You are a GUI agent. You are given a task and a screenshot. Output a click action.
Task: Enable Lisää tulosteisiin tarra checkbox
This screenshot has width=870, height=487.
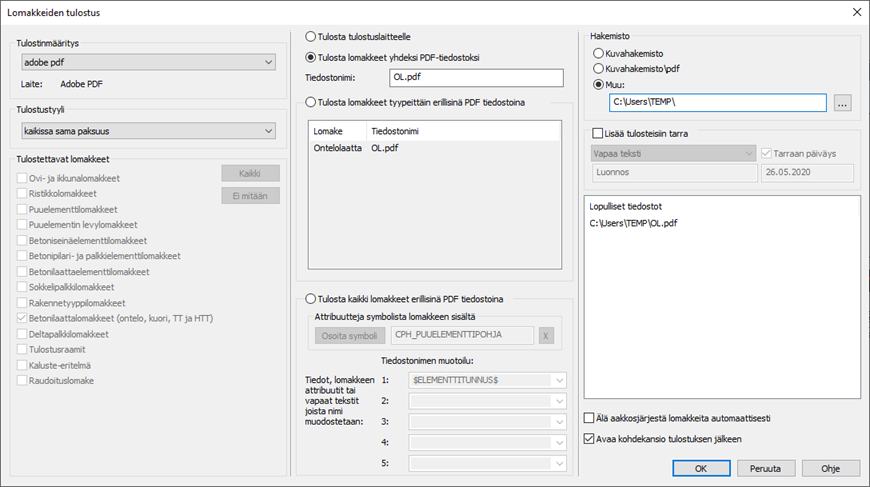598,133
